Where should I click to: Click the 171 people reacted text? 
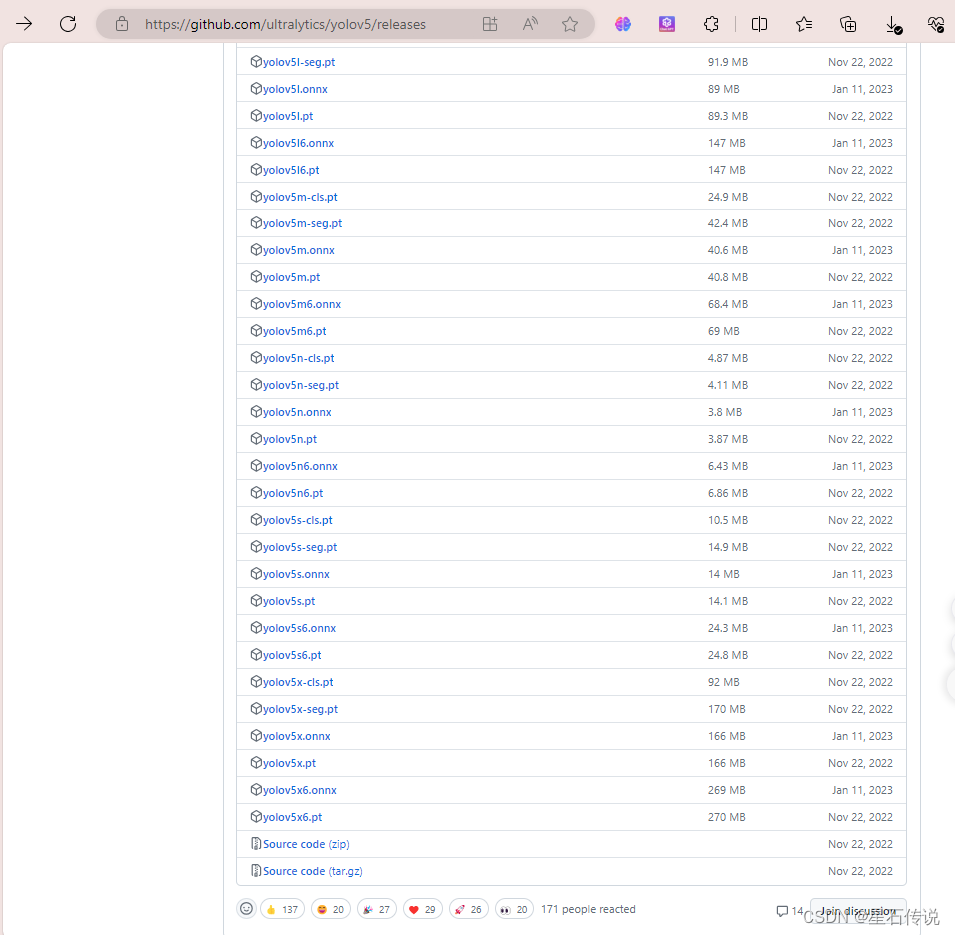[x=588, y=909]
